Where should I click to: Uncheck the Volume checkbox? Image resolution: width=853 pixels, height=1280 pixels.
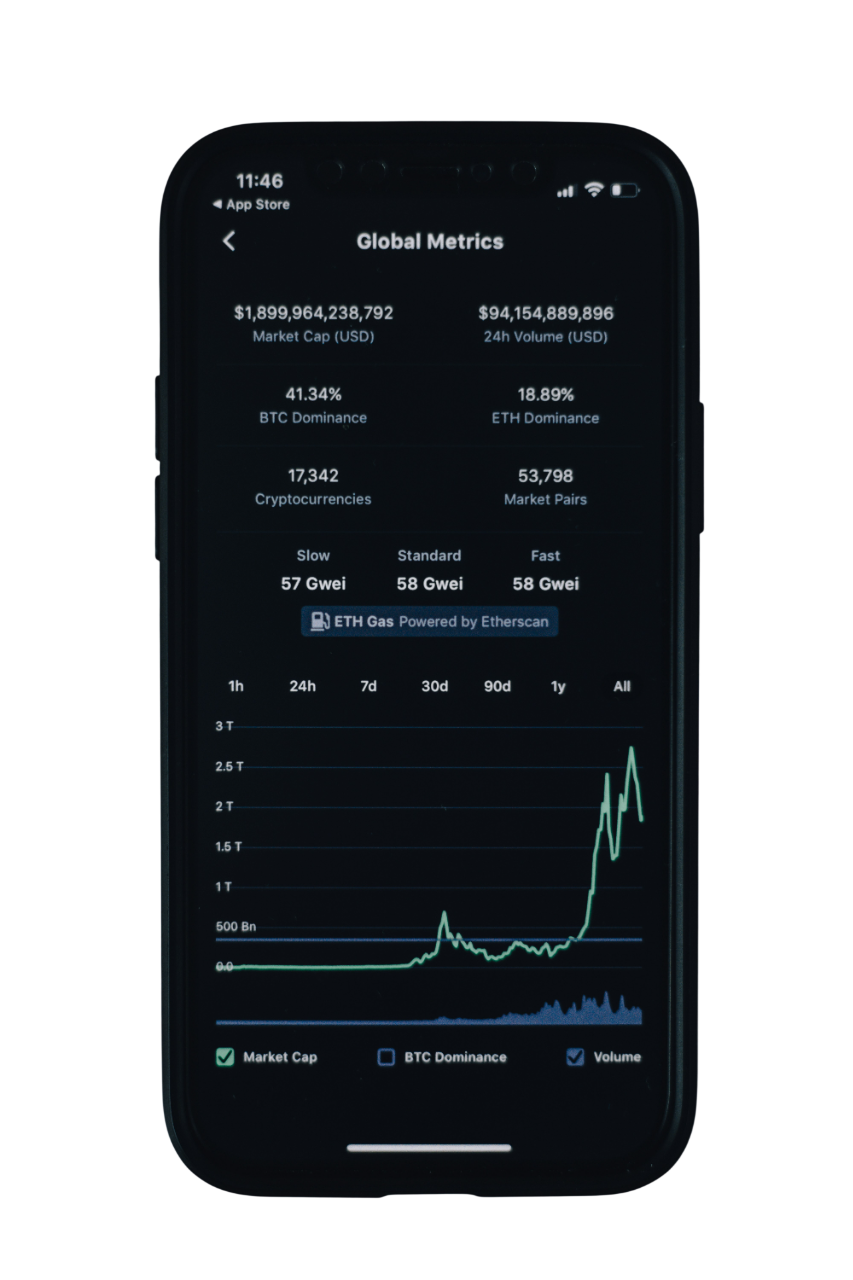(575, 1057)
